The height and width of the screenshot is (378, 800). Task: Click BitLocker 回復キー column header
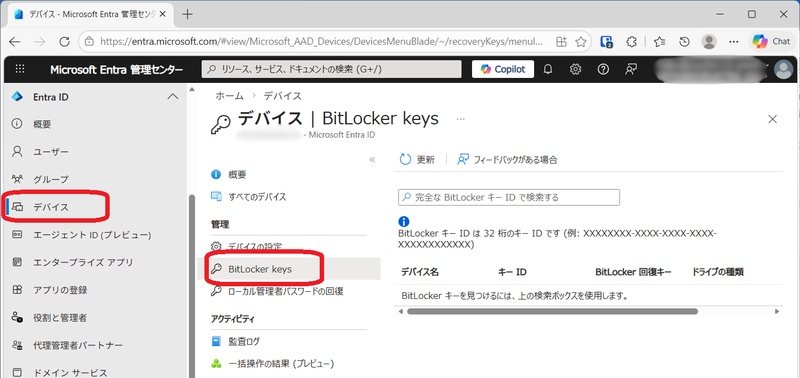(633, 272)
